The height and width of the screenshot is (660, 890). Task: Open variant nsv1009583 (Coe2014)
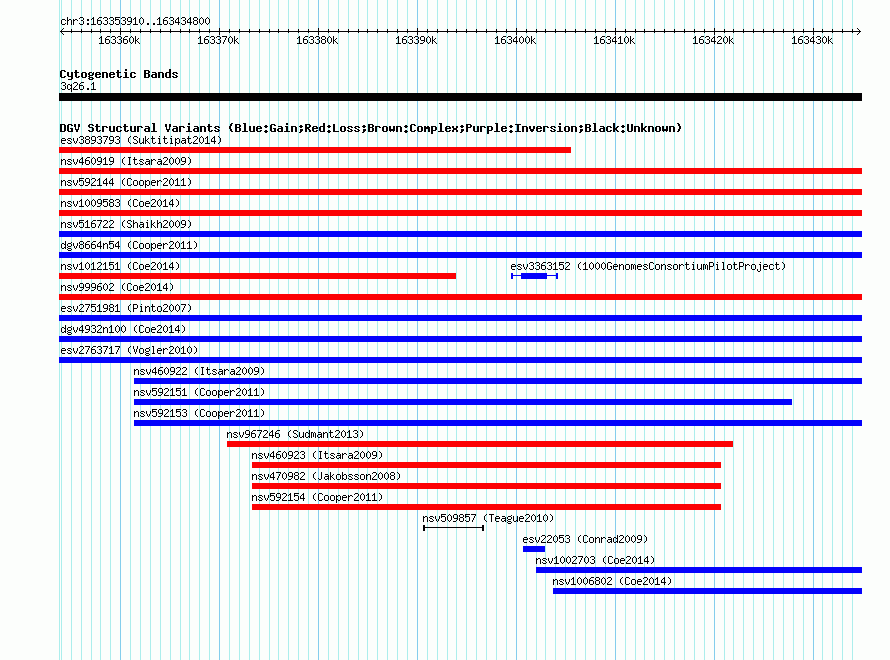coord(120,203)
